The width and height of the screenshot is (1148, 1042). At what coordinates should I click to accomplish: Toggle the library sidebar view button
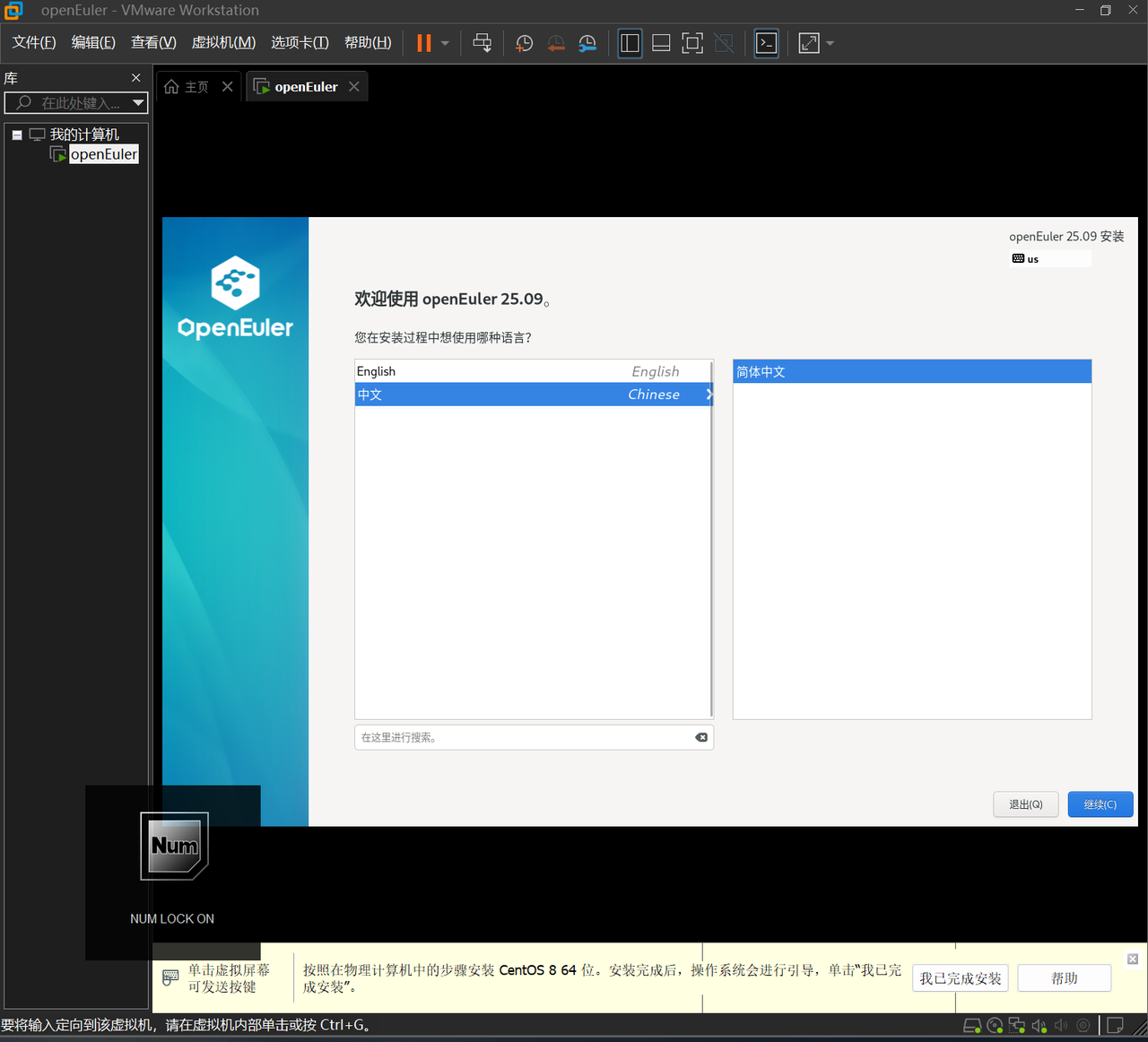[x=630, y=43]
